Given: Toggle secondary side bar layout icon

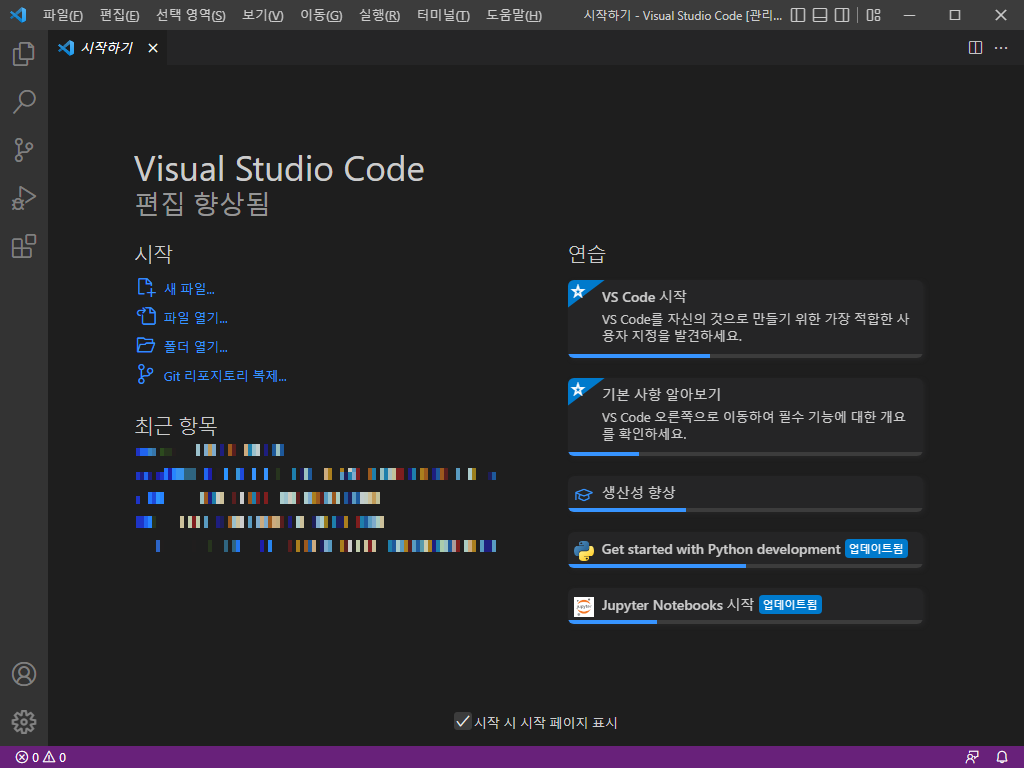Looking at the screenshot, I should coord(842,15).
